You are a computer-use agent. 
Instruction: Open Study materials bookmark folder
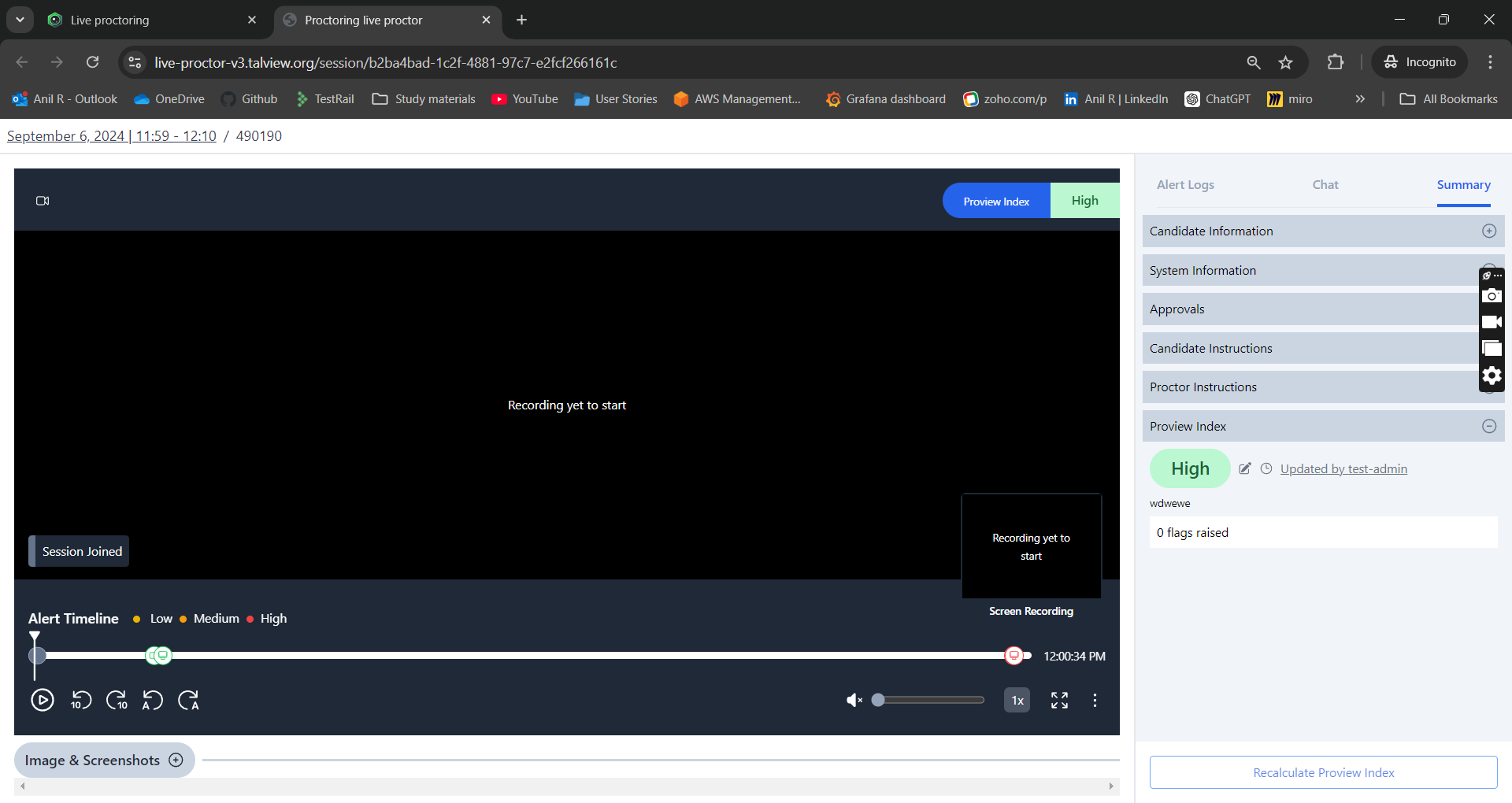point(424,99)
